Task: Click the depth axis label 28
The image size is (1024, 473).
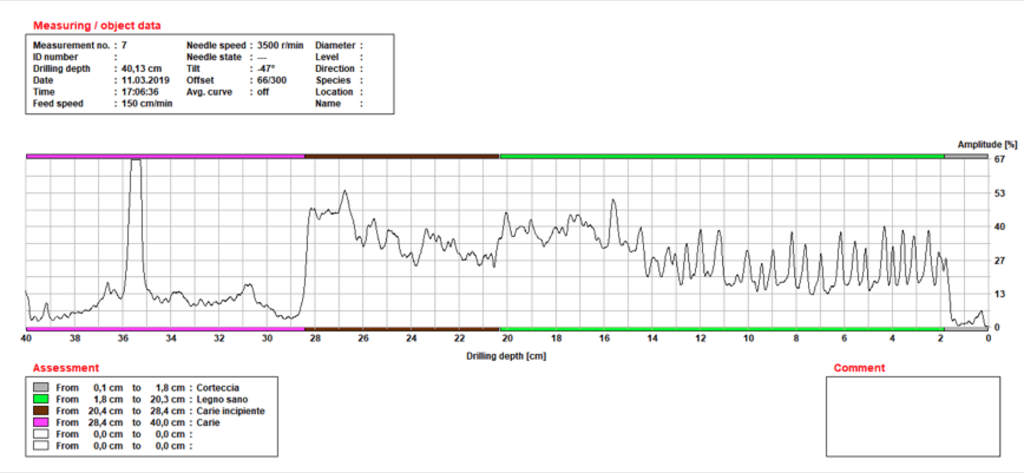Action: (x=315, y=338)
